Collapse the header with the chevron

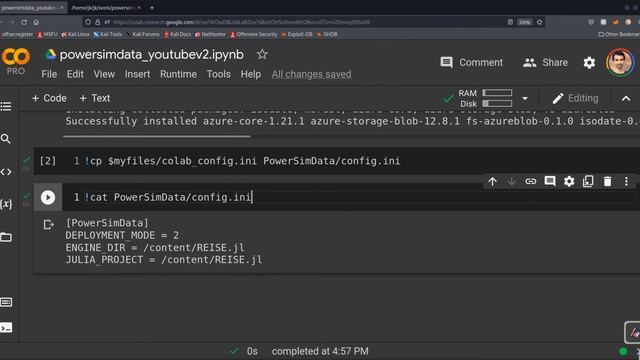click(x=626, y=98)
